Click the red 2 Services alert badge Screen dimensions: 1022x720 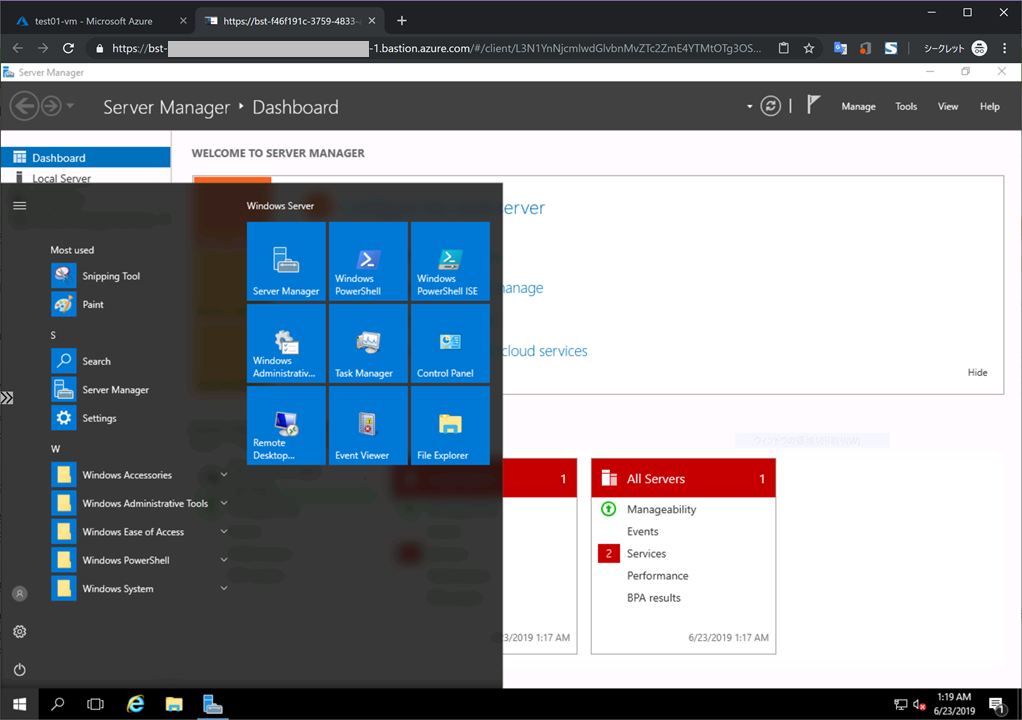pyautogui.click(x=609, y=553)
